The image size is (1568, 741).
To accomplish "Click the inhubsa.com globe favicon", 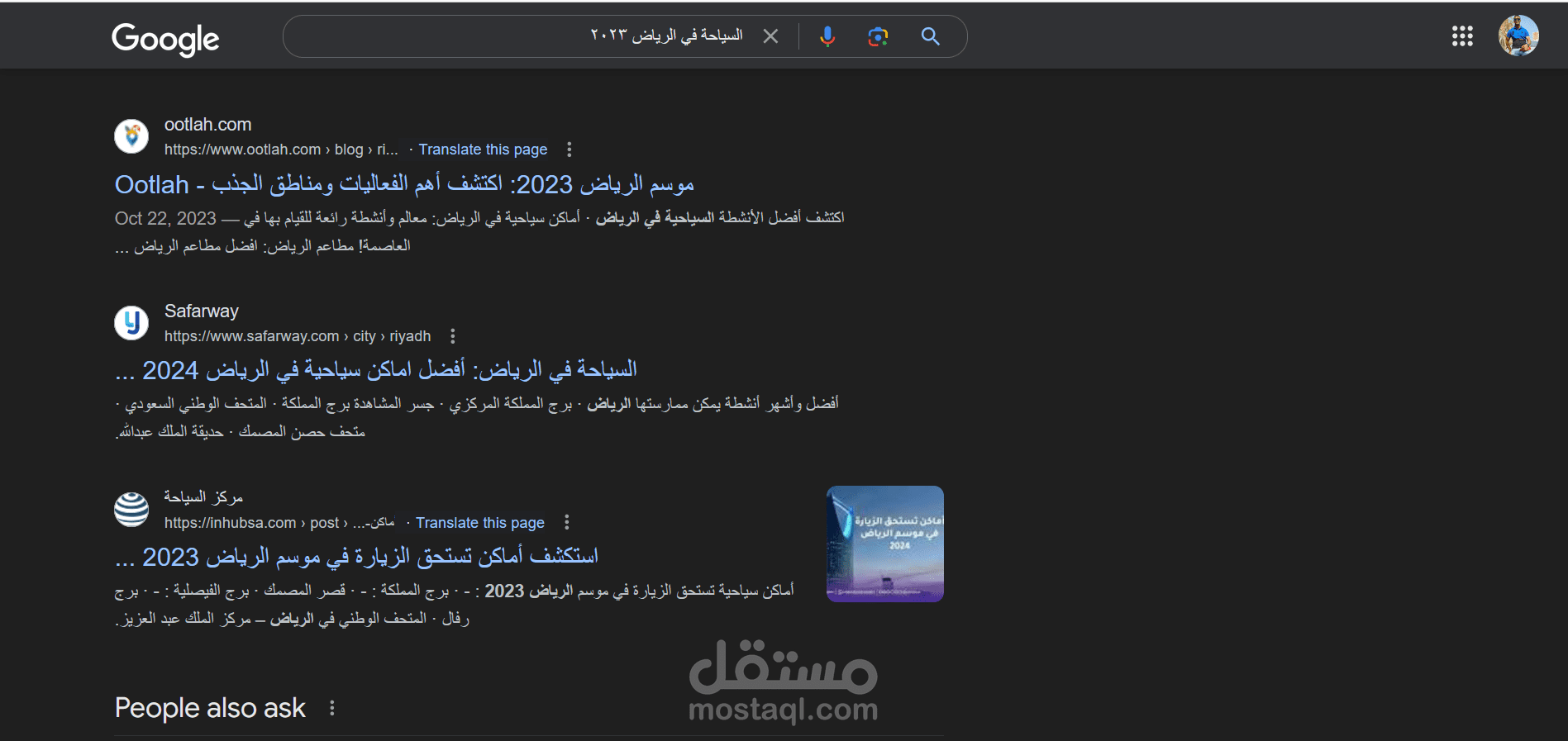I will coord(131,510).
